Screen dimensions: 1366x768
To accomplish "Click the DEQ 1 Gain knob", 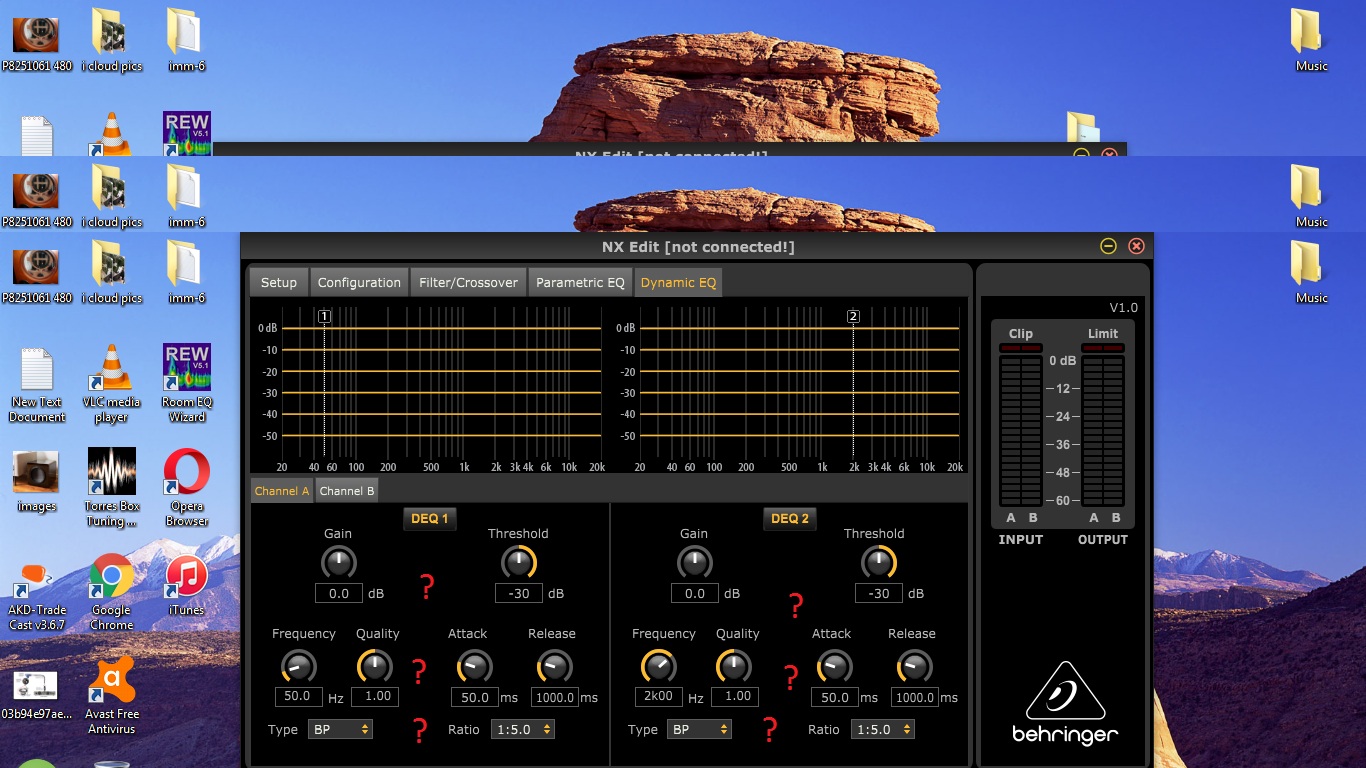I will [x=339, y=563].
